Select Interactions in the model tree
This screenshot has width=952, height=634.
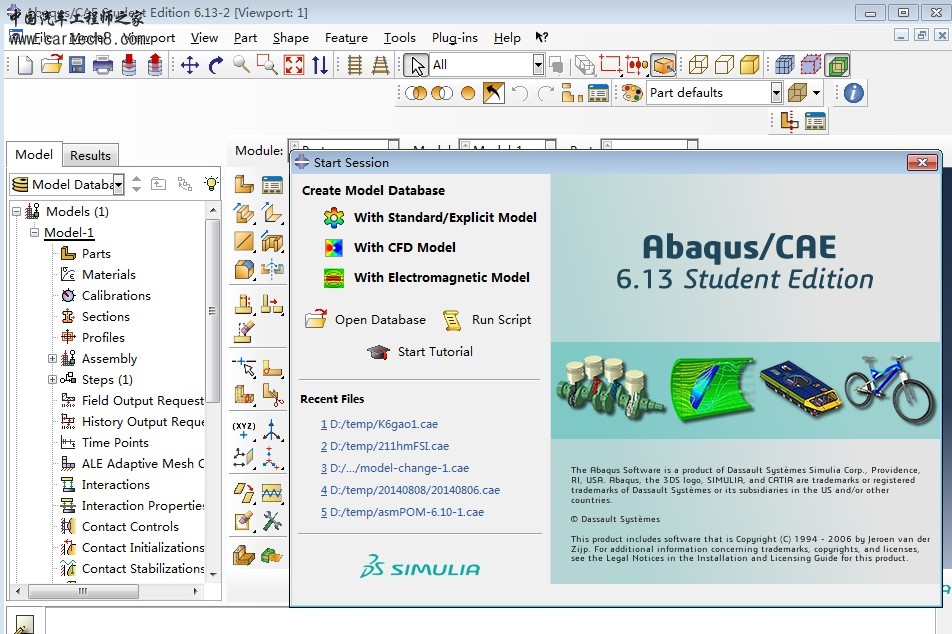[x=104, y=485]
